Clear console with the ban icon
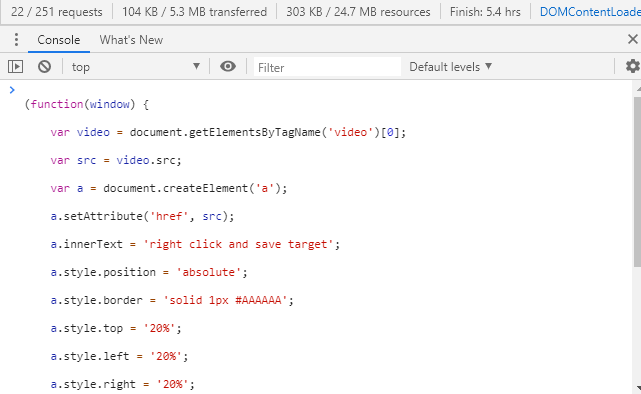641x394 pixels. pos(45,67)
